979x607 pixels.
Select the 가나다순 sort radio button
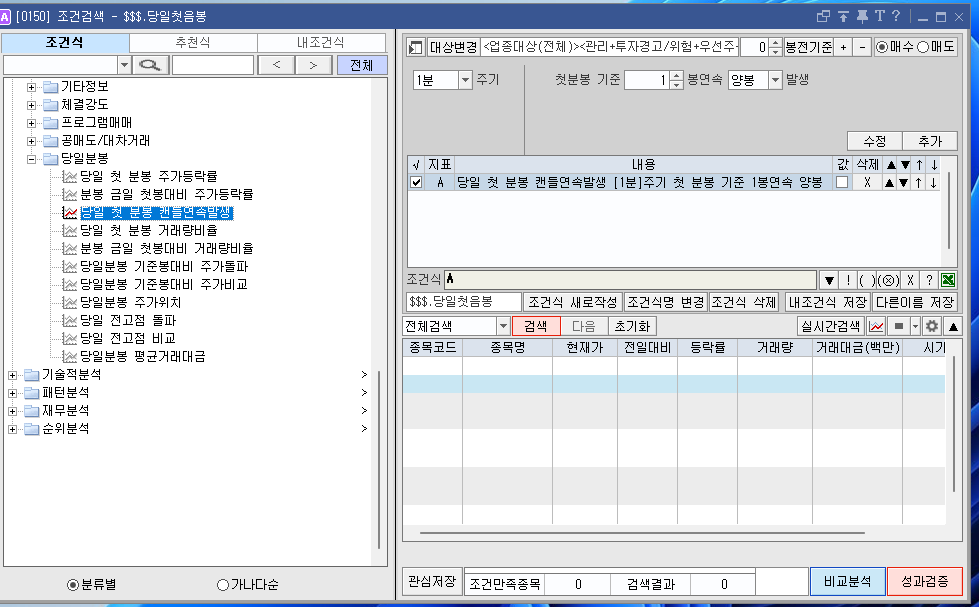coord(223,585)
